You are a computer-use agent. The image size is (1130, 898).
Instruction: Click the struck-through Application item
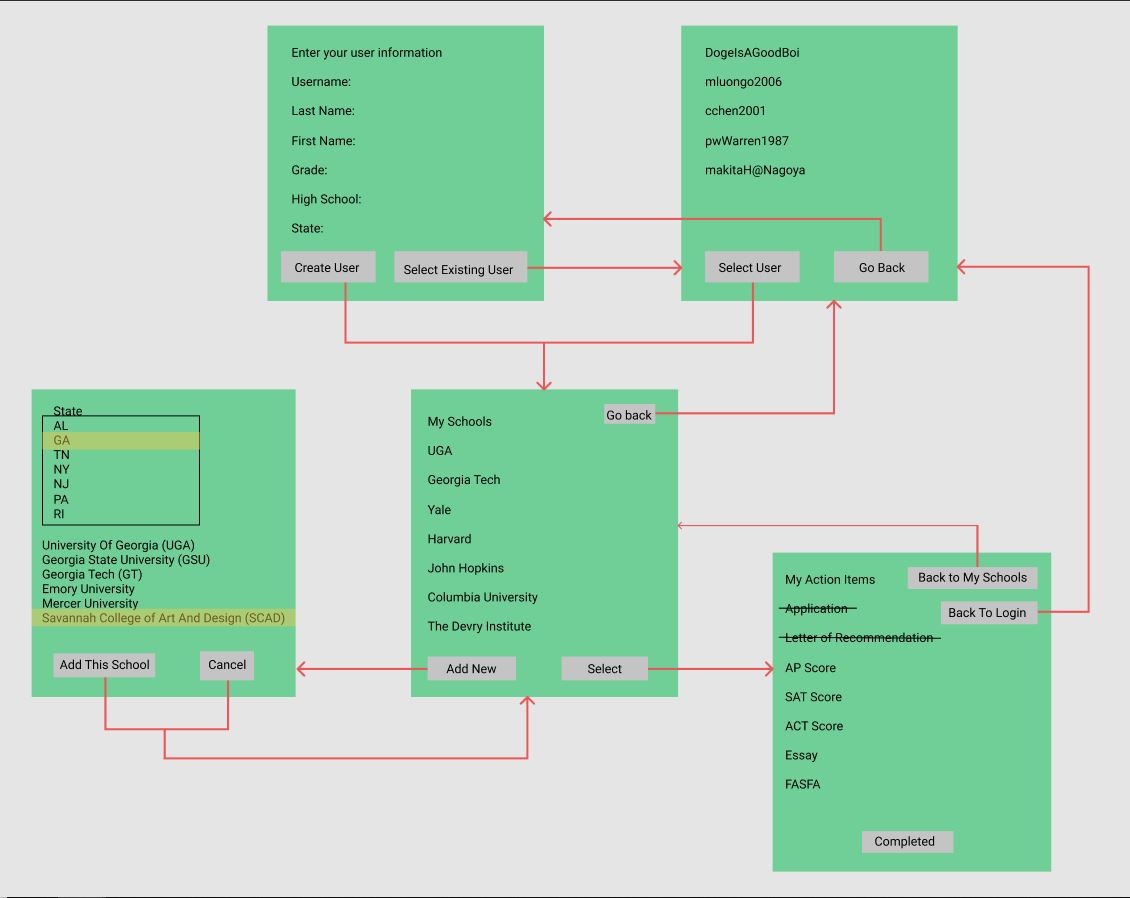(x=817, y=608)
